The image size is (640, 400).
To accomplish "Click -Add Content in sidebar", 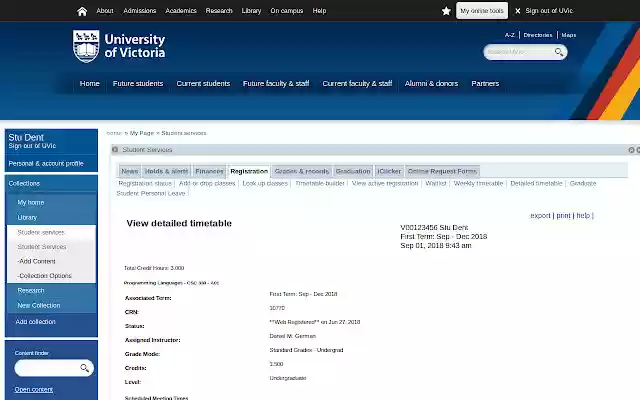I will click(x=36, y=261).
